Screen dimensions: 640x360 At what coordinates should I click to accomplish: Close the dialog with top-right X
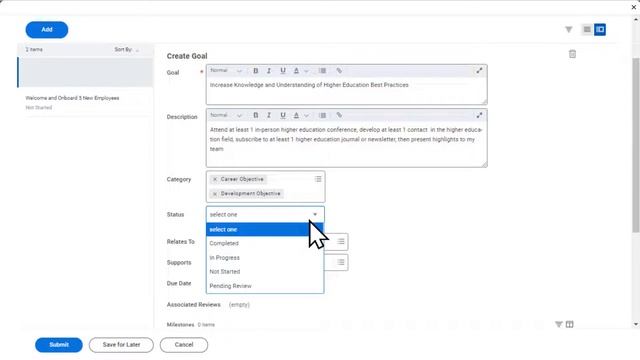click(634, 7)
